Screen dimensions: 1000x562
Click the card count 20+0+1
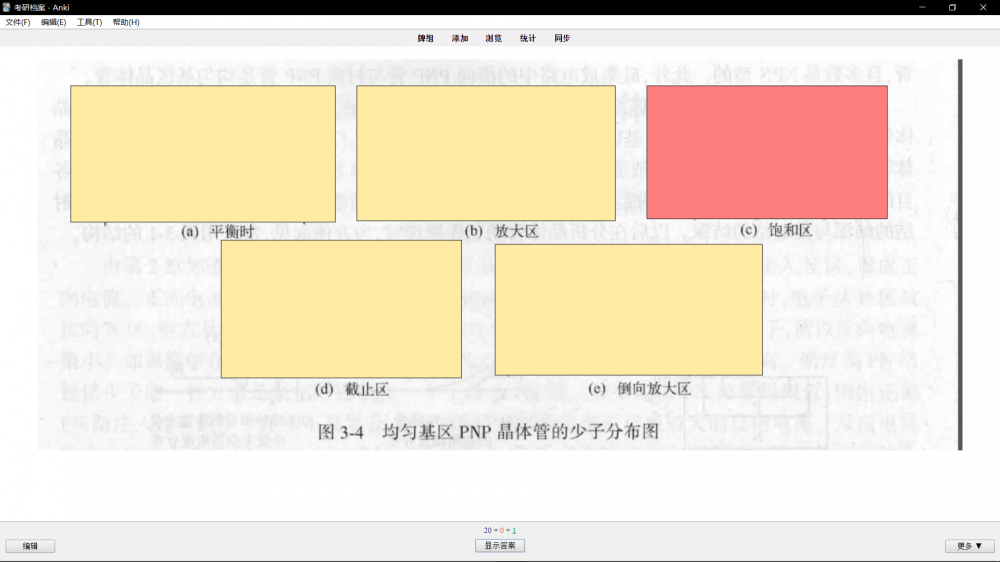click(x=500, y=530)
